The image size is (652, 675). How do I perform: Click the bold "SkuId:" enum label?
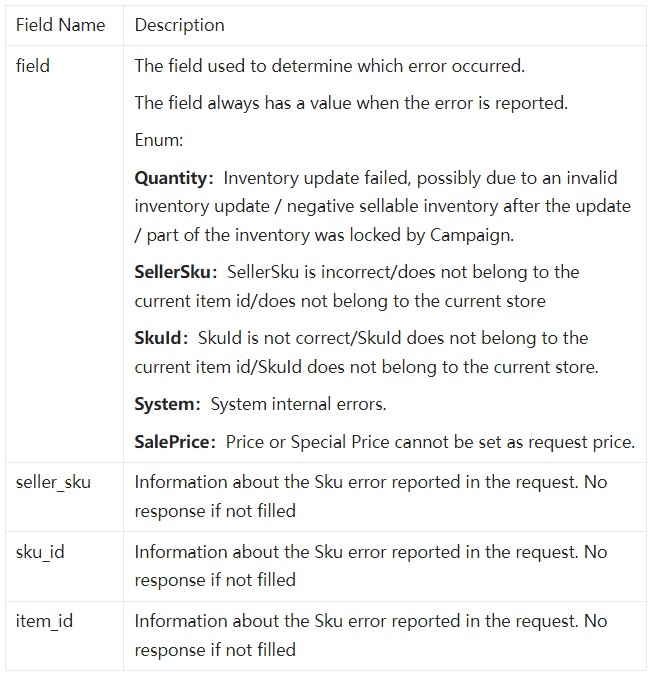coord(161,338)
